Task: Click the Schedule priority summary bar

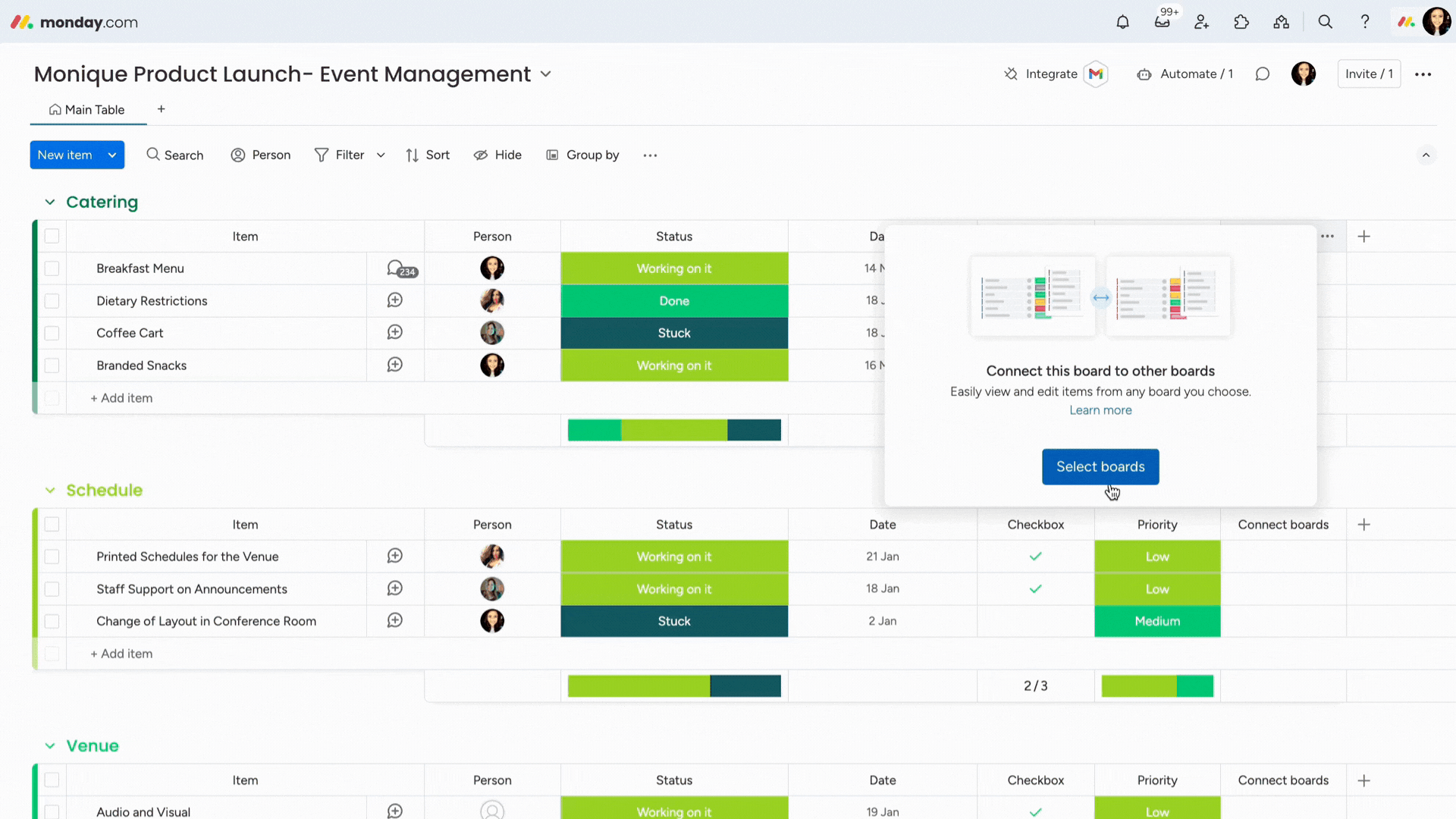Action: (x=1157, y=686)
